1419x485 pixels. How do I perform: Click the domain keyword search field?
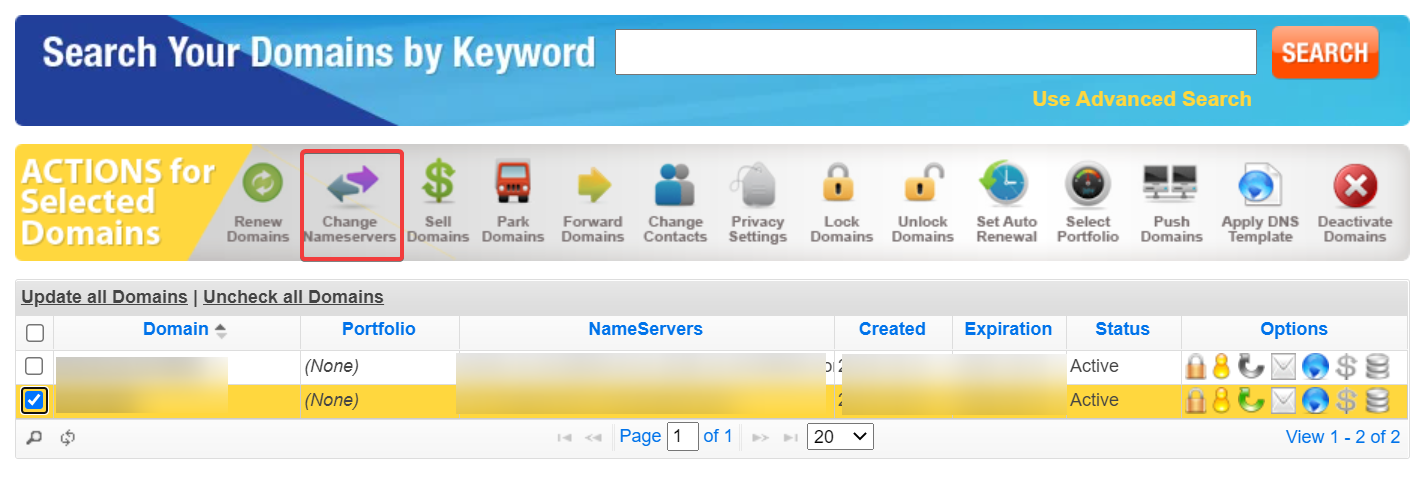click(935, 52)
